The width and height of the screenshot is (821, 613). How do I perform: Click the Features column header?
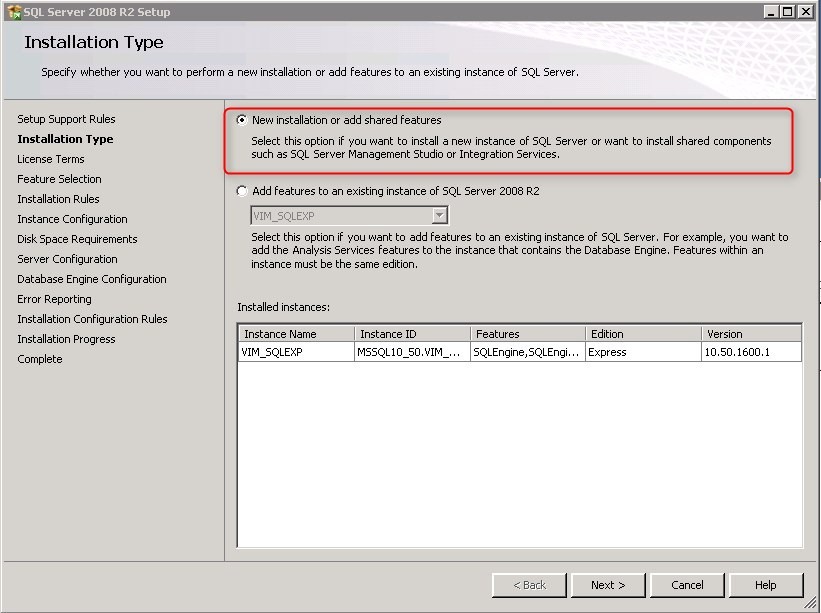[528, 333]
